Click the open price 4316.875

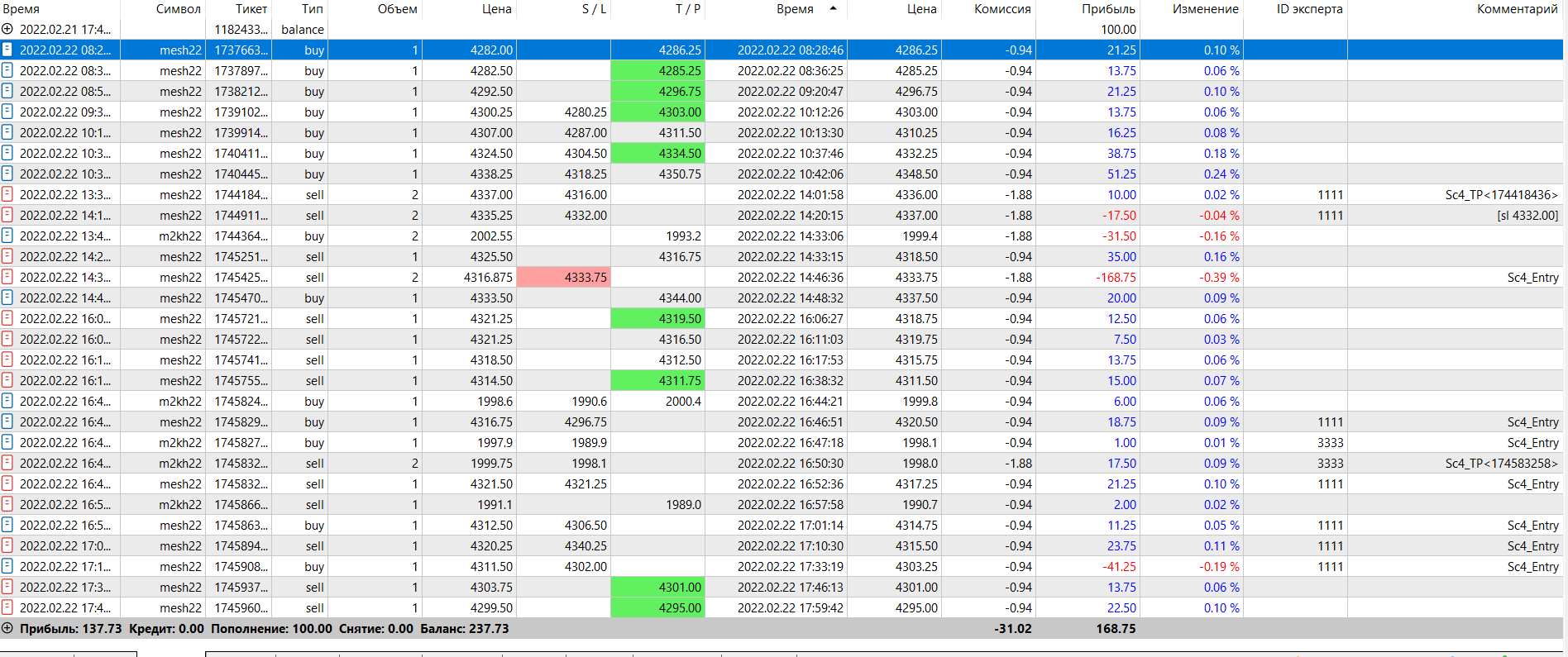pos(488,277)
